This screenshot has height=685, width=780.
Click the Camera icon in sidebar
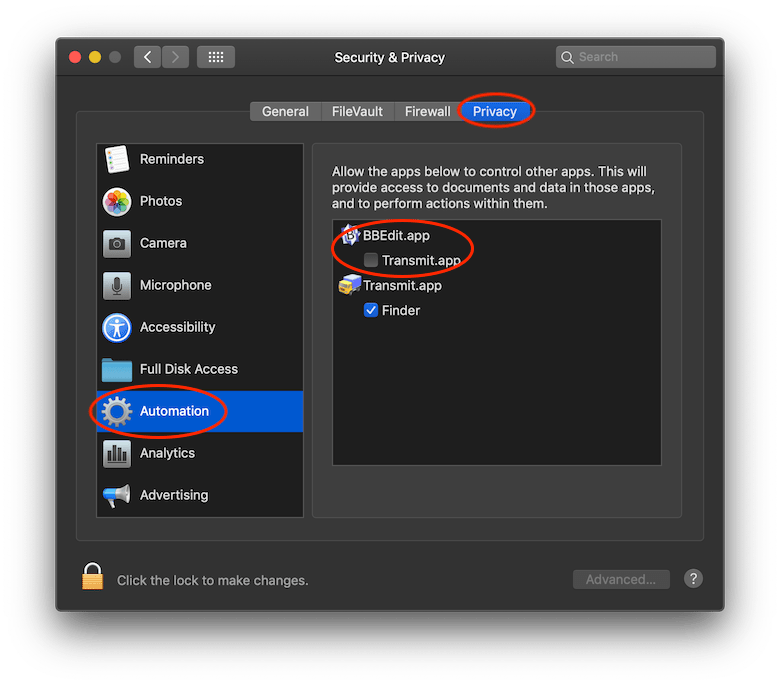tap(117, 243)
